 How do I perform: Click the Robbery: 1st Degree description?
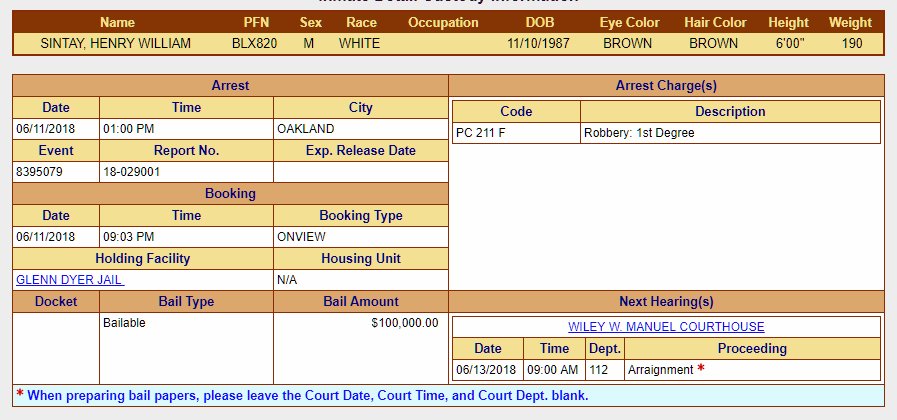(638, 133)
